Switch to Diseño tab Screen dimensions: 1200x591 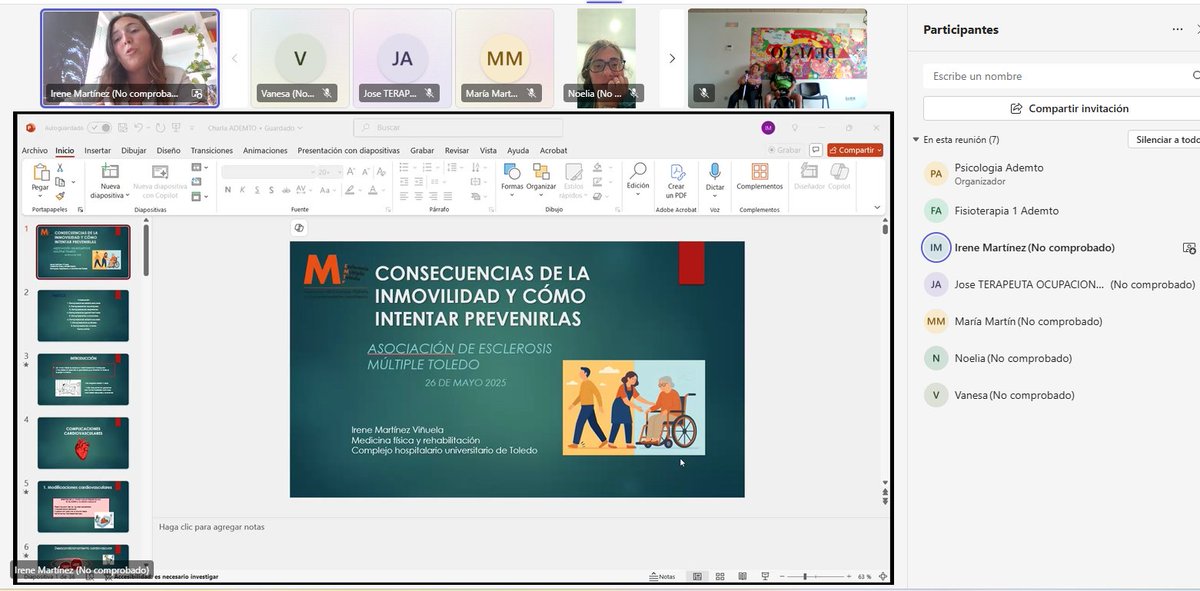point(168,150)
